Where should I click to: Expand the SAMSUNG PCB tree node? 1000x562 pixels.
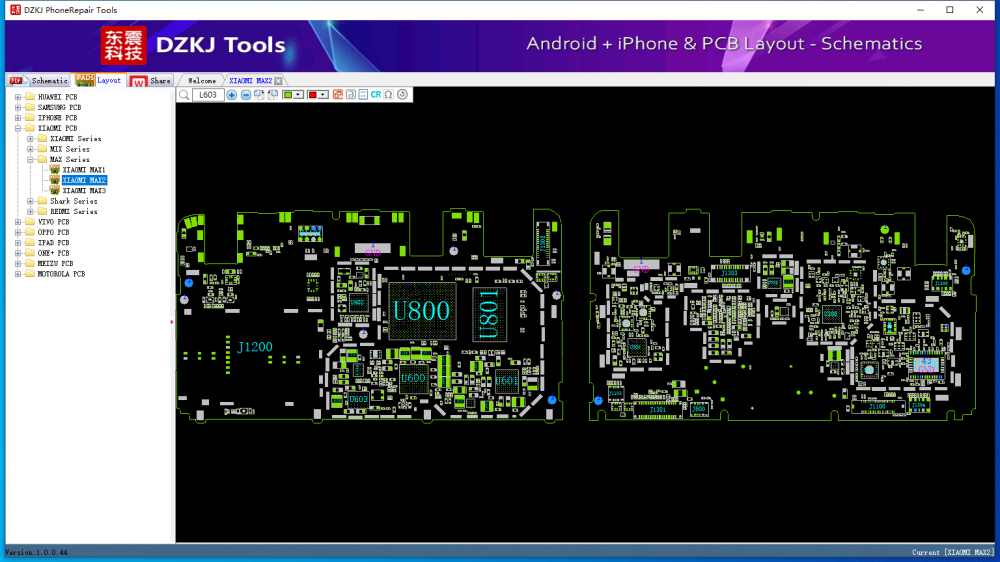tap(18, 107)
